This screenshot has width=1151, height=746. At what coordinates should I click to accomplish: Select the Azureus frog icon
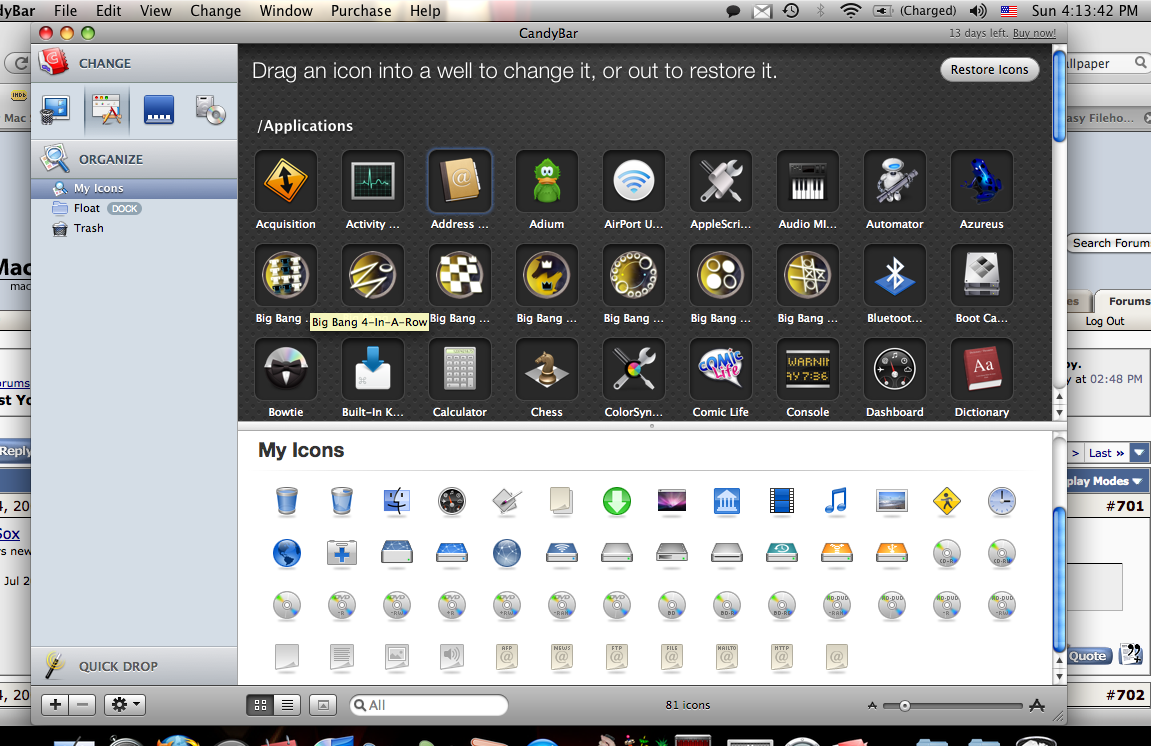981,181
